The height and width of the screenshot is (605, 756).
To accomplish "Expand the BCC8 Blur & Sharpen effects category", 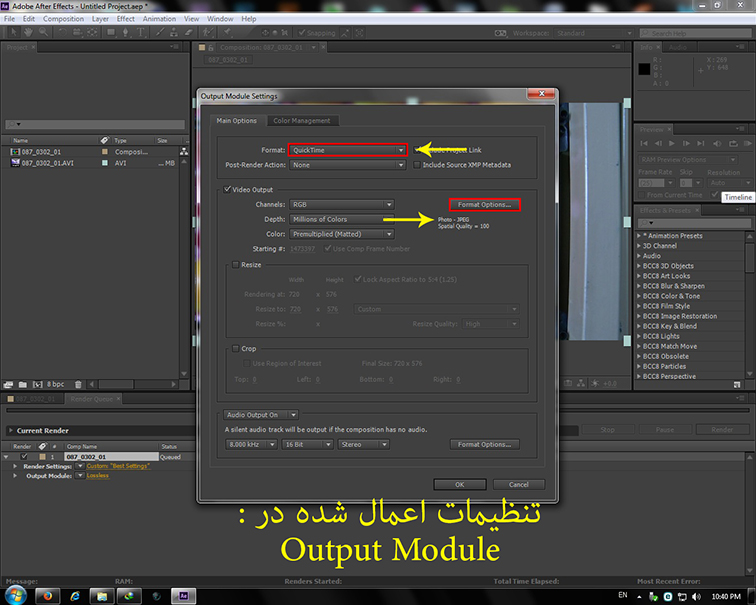I will click(639, 286).
